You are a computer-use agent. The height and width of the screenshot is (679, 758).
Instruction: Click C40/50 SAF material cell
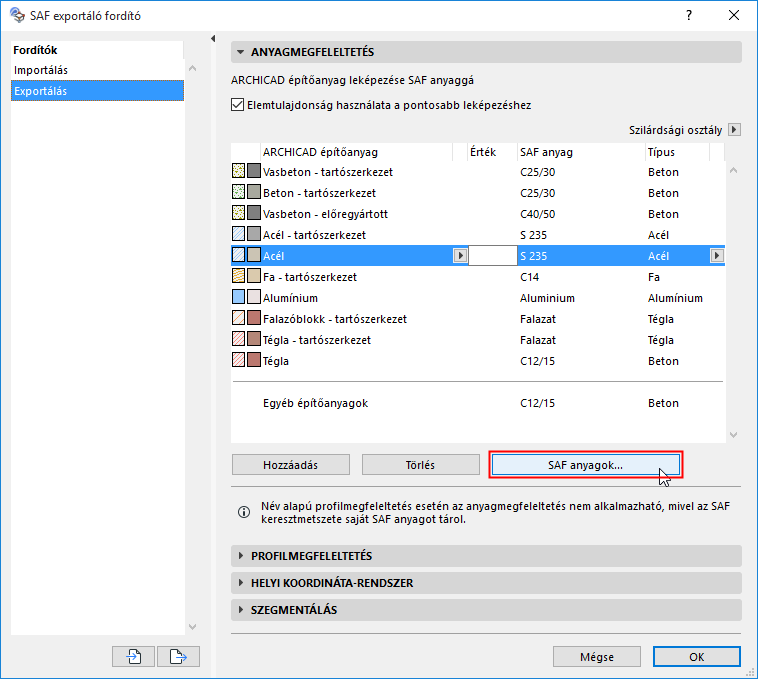click(x=538, y=214)
